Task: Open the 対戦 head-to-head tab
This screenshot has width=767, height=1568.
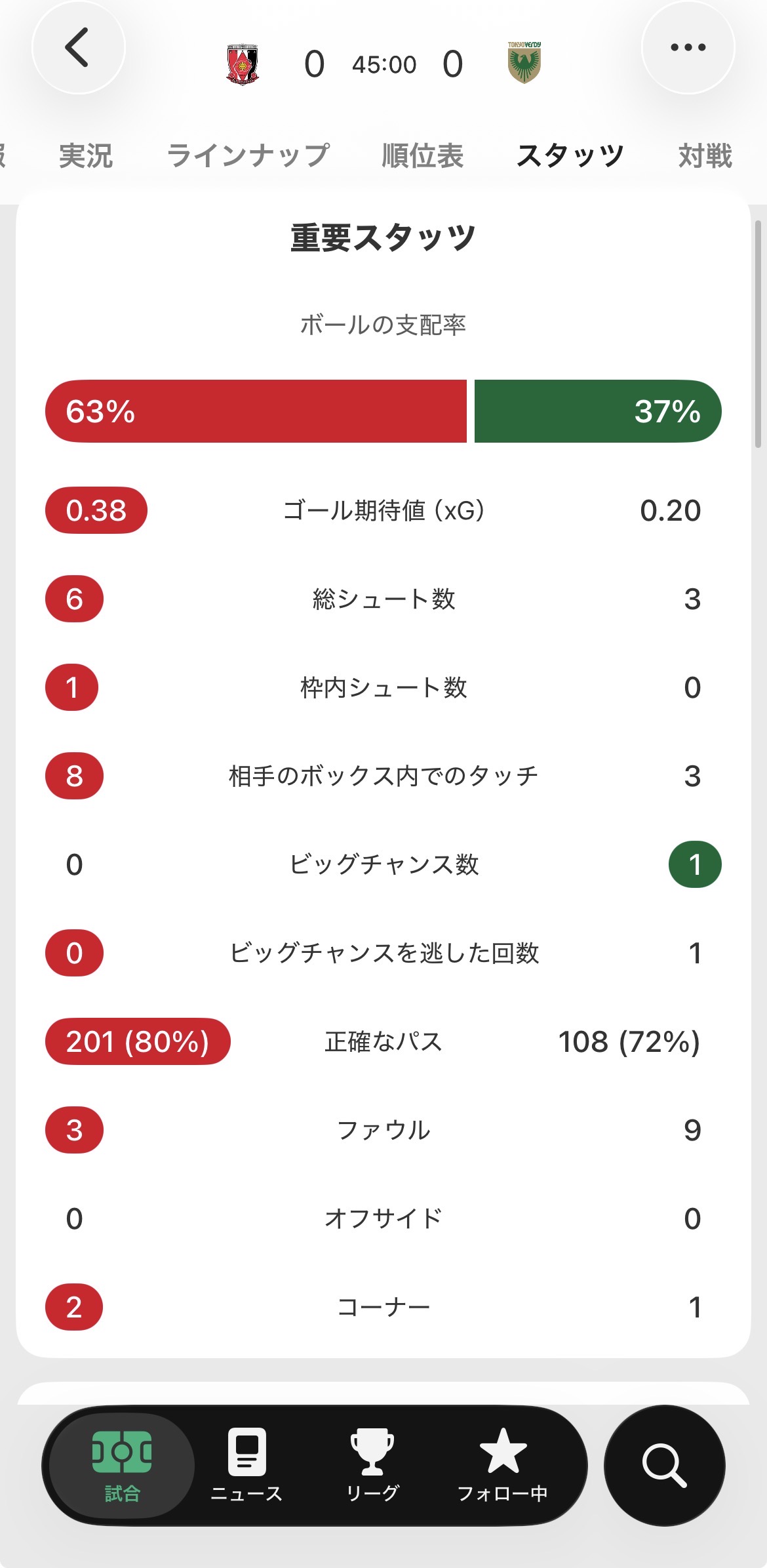Action: point(705,156)
